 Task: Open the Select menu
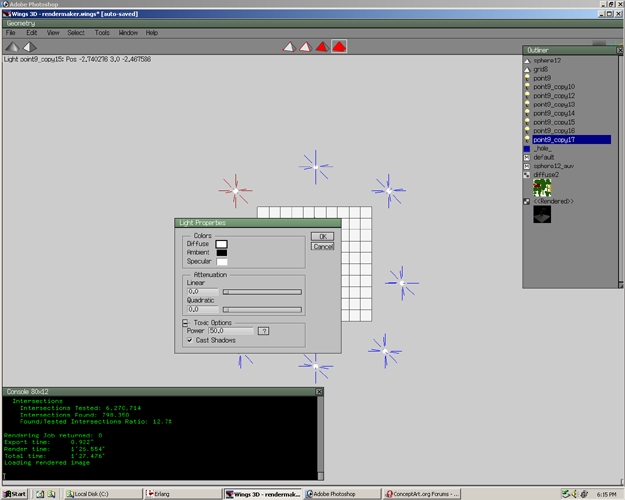(76, 33)
